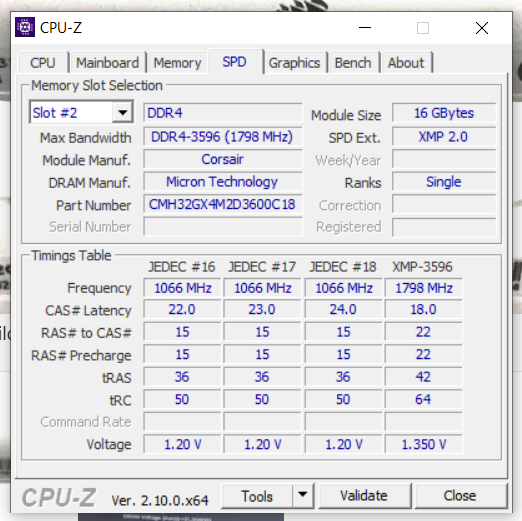Click CAS# Latency 18.0 XMP cell
522x521 pixels.
[423, 310]
